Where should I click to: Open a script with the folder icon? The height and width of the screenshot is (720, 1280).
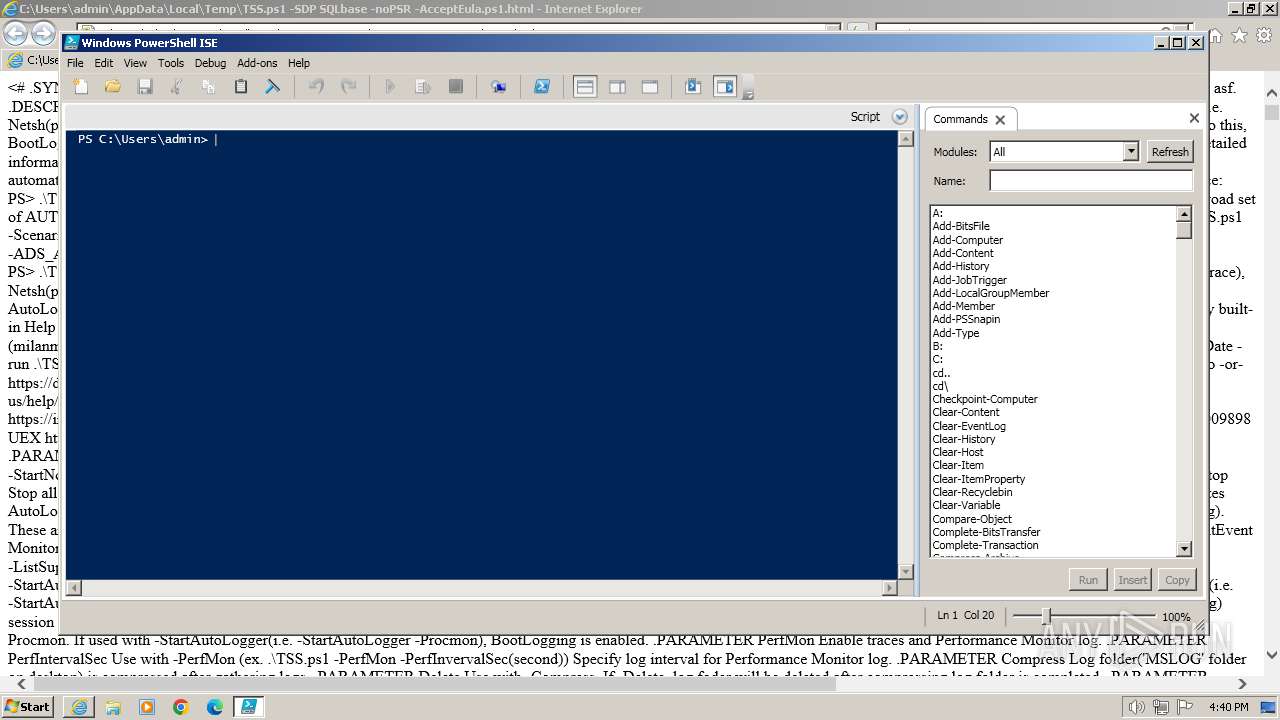pyautogui.click(x=113, y=87)
